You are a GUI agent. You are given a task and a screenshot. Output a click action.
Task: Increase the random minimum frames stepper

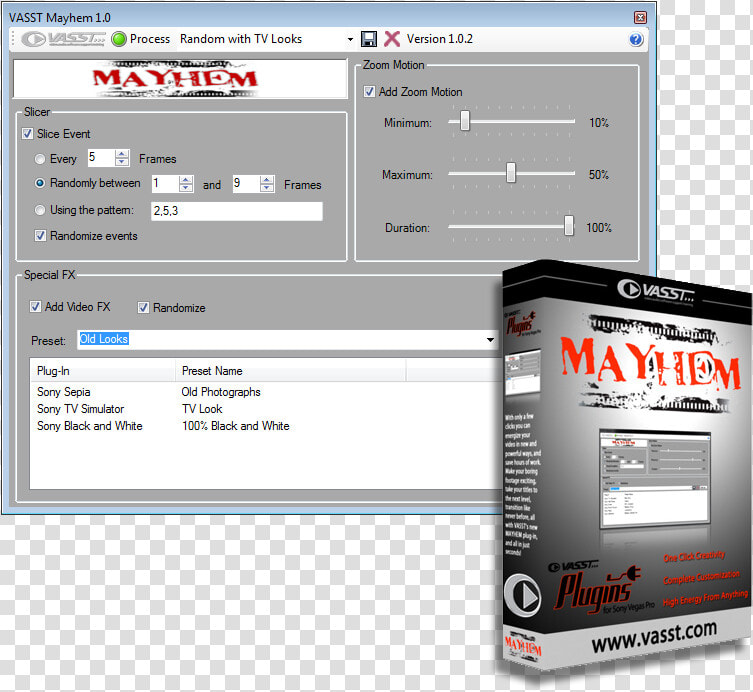point(186,180)
